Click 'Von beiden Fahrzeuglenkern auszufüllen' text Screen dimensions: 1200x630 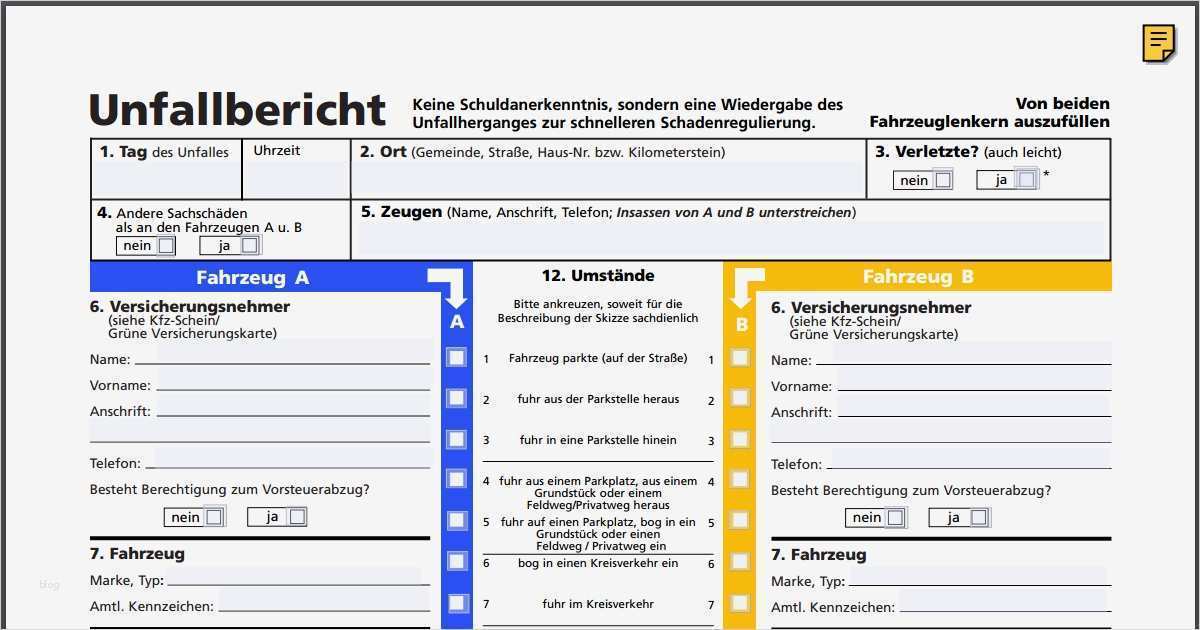tap(990, 112)
